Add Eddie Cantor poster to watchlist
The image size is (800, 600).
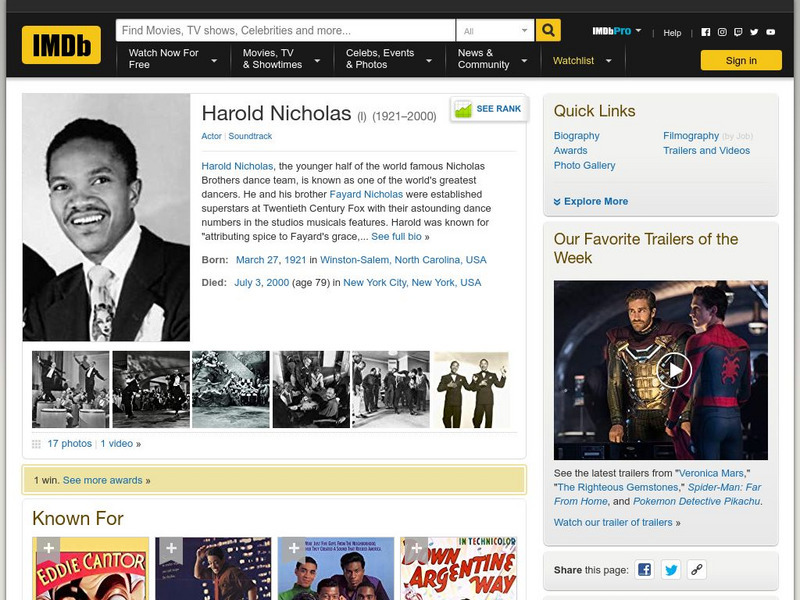tap(48, 548)
